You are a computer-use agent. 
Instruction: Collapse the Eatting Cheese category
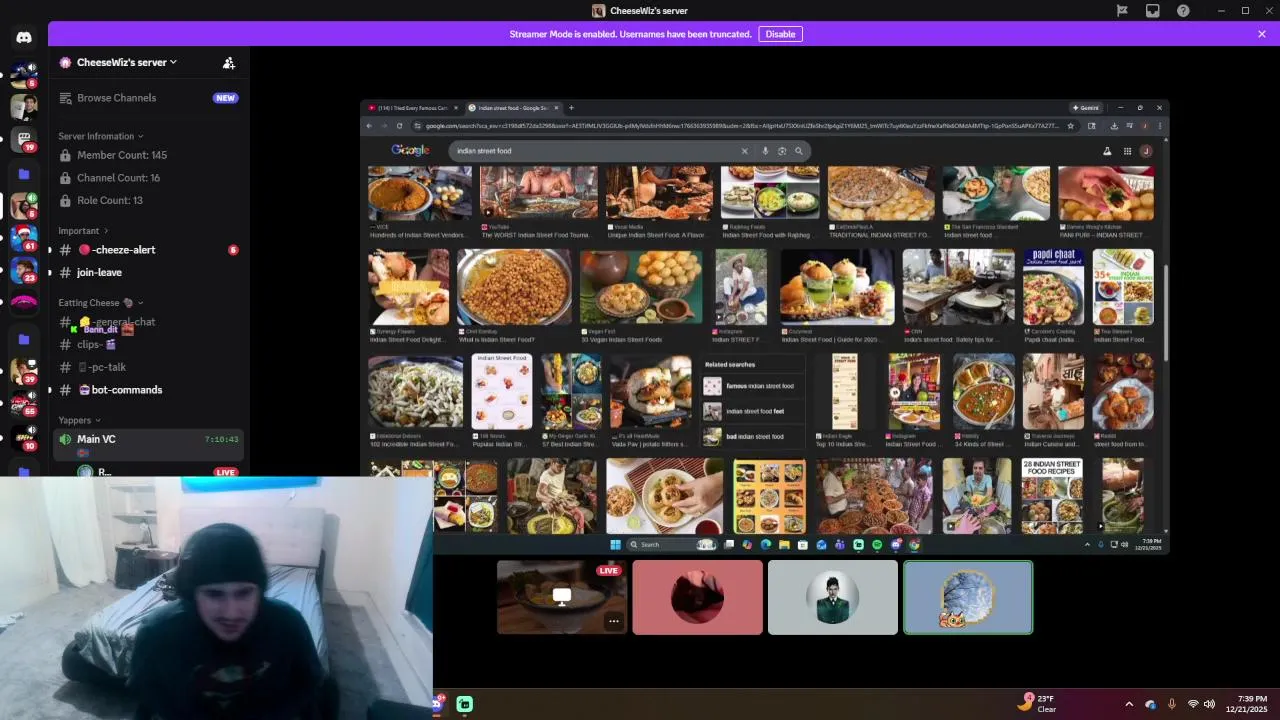(100, 303)
